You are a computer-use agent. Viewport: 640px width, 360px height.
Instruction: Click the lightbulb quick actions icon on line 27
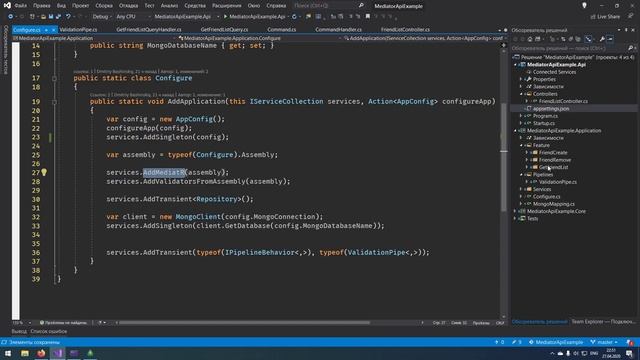[44, 172]
